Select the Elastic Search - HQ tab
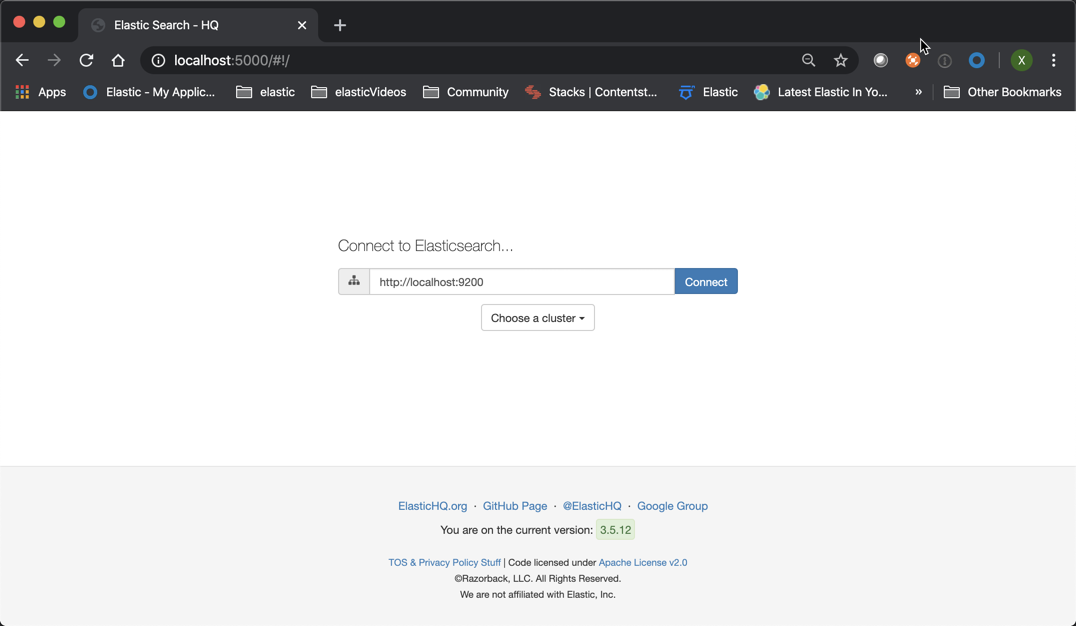Screen dimensions: 1076x626 (198, 25)
